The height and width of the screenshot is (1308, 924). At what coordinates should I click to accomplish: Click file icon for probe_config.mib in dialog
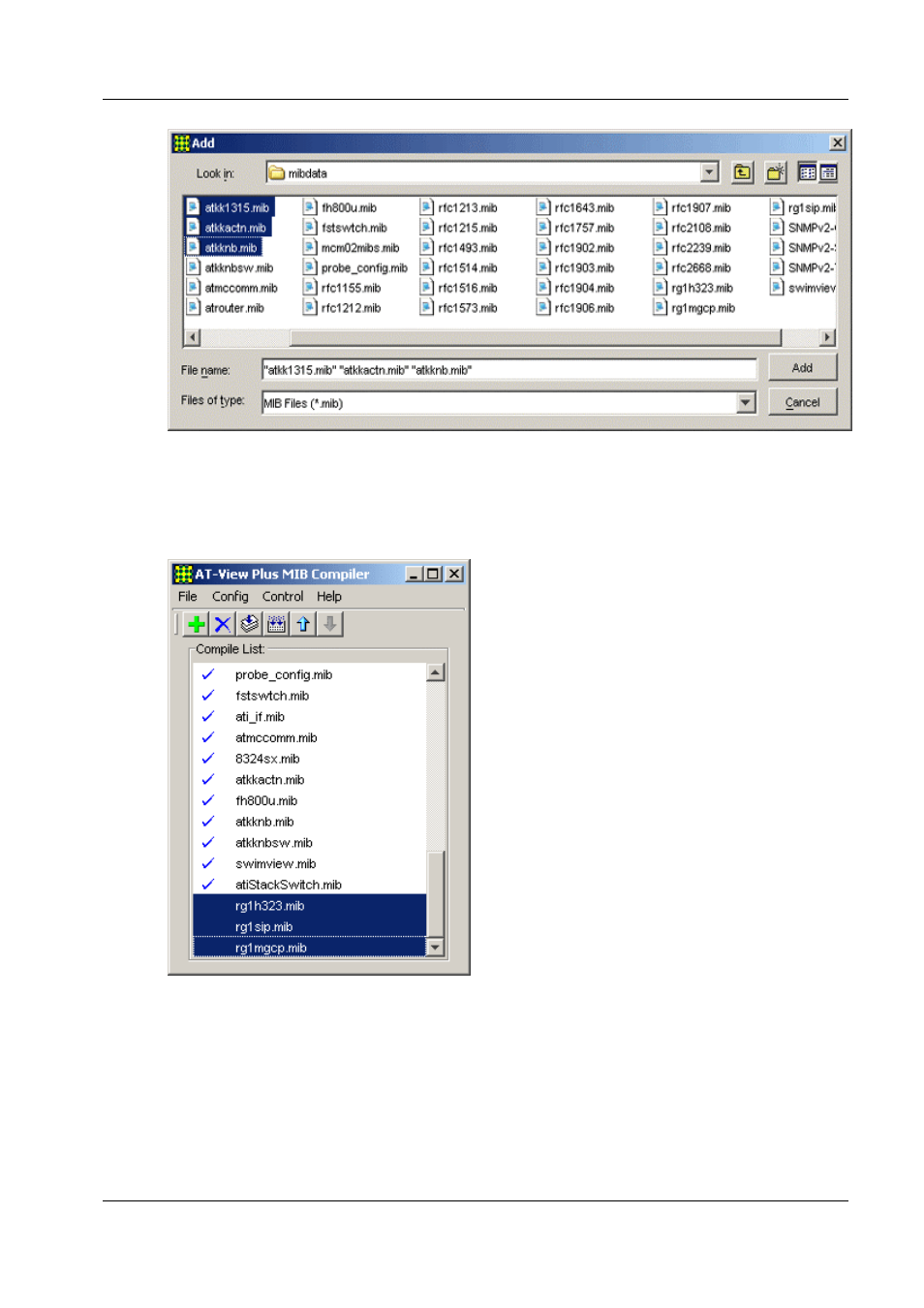310,267
